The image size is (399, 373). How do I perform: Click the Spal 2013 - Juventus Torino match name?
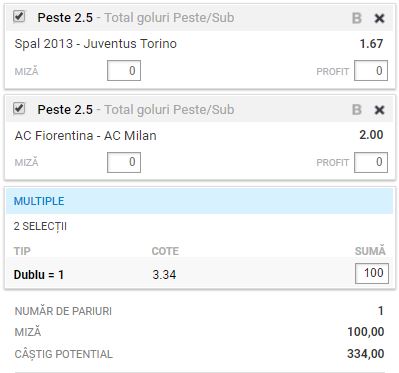click(x=96, y=44)
